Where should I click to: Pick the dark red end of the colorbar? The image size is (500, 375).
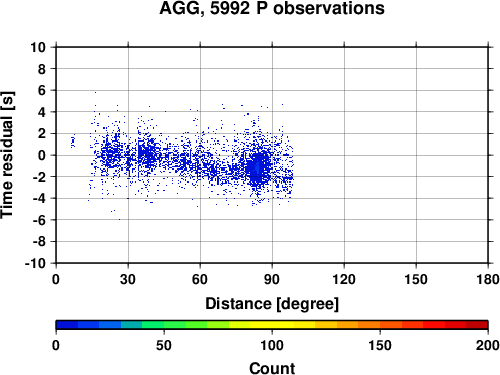[477, 325]
